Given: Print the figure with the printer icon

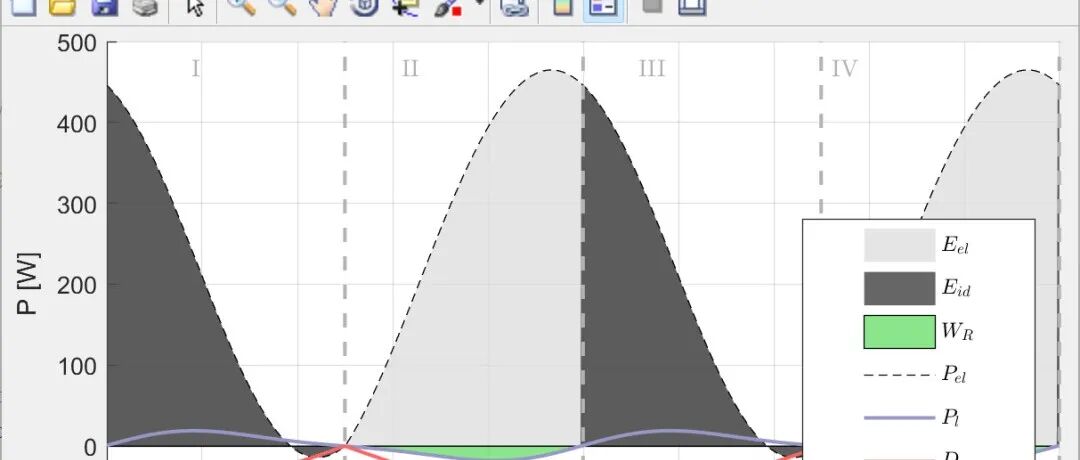Looking at the screenshot, I should tap(145, 8).
